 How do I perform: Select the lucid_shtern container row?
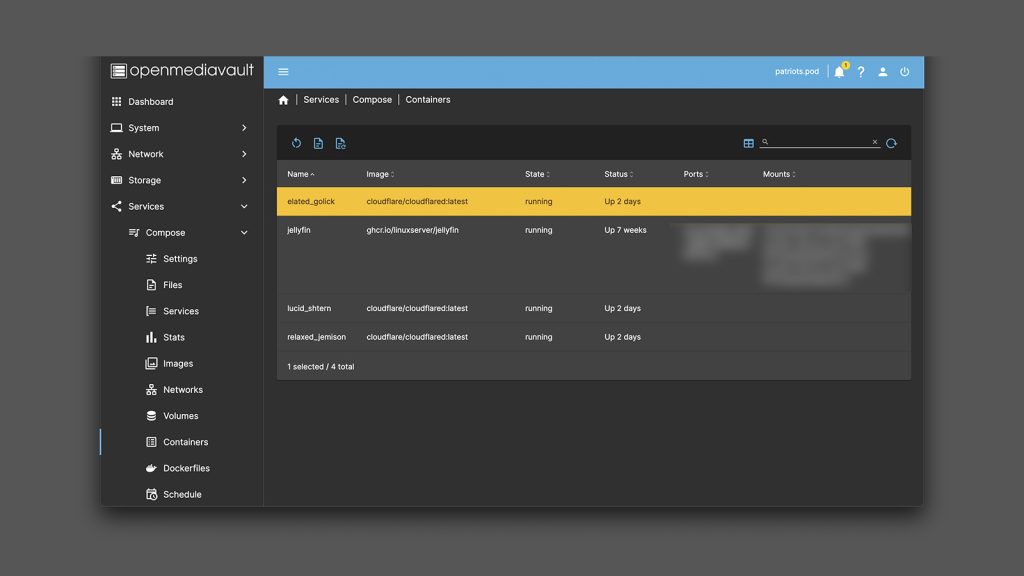(450, 308)
